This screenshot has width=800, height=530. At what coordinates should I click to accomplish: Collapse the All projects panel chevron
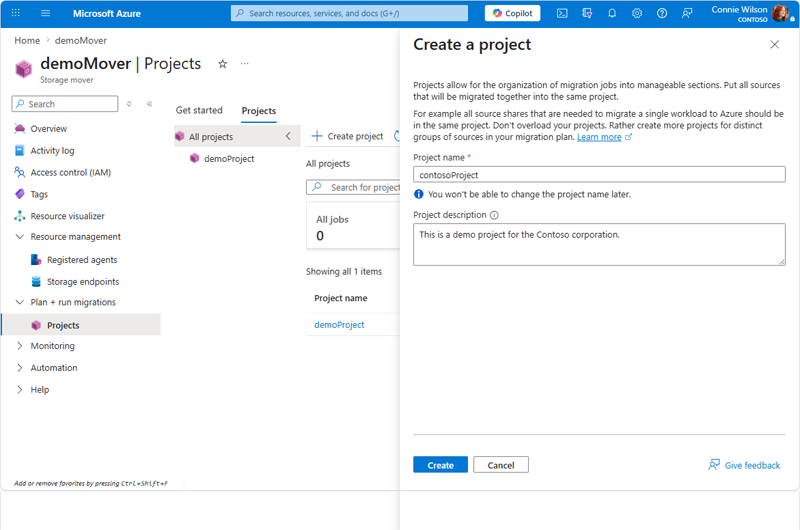pyautogui.click(x=288, y=136)
